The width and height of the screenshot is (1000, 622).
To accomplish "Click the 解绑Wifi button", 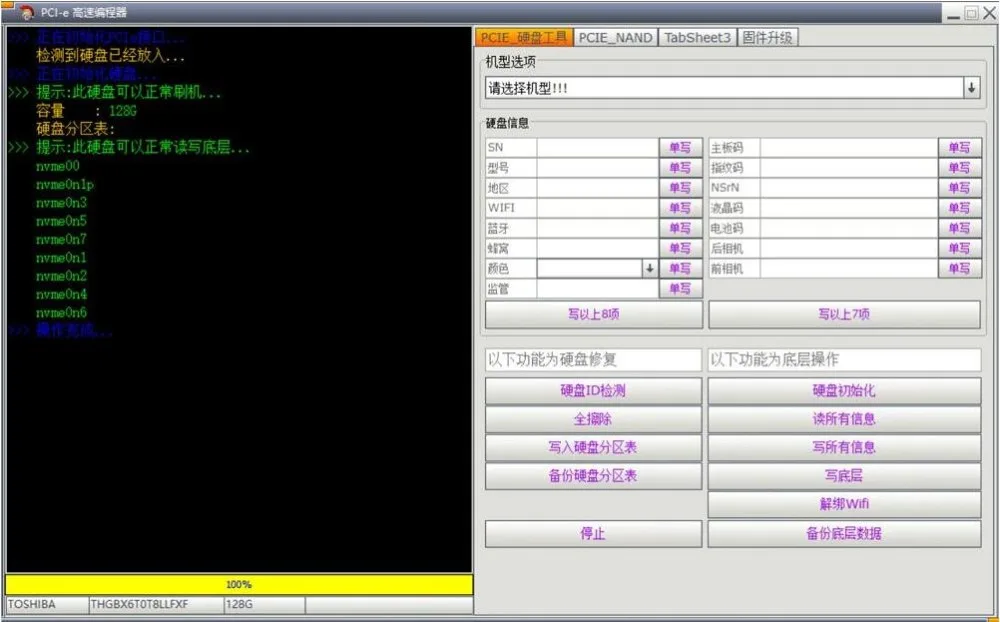I will pos(844,504).
